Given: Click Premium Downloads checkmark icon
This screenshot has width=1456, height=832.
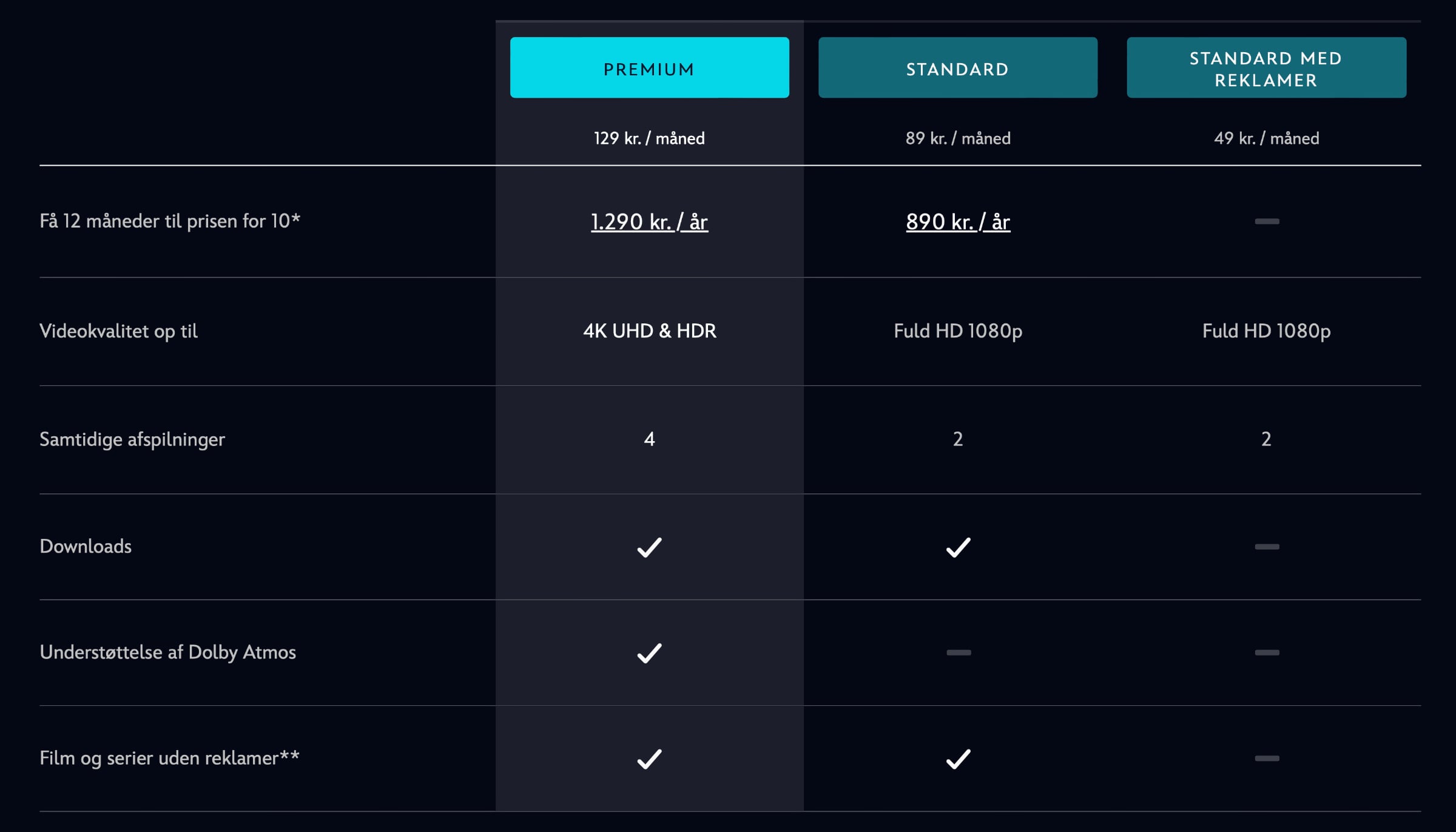Looking at the screenshot, I should pos(649,547).
